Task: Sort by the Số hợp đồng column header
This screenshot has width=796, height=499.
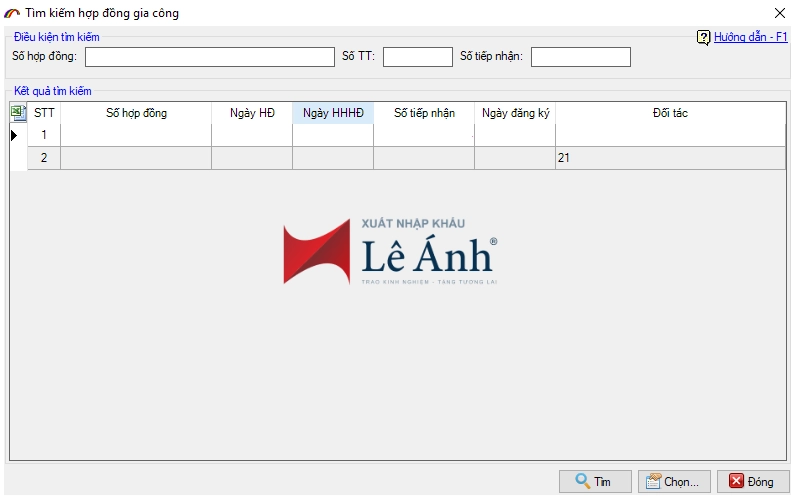Action: tap(136, 113)
